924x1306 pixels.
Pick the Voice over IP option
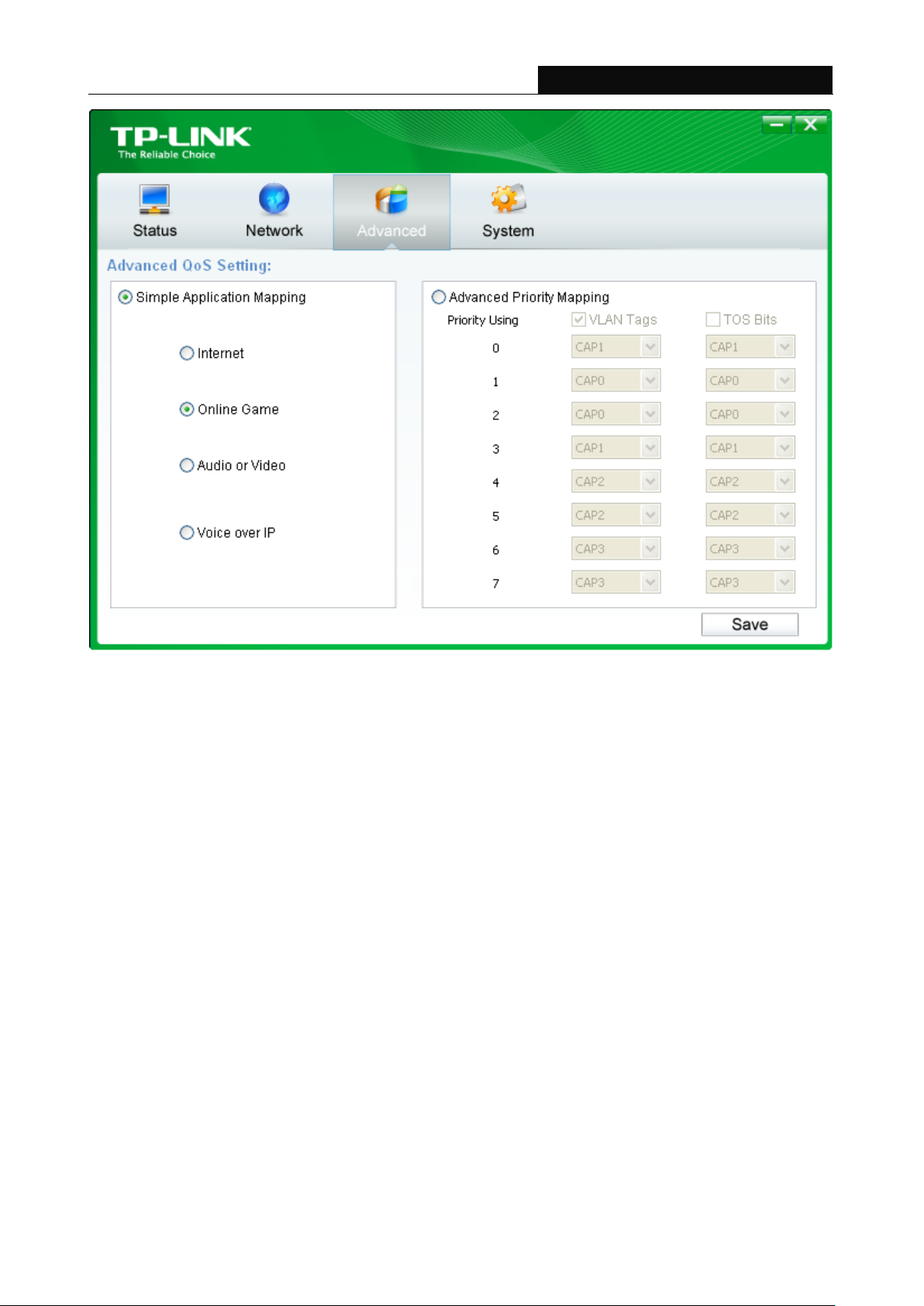(x=187, y=533)
